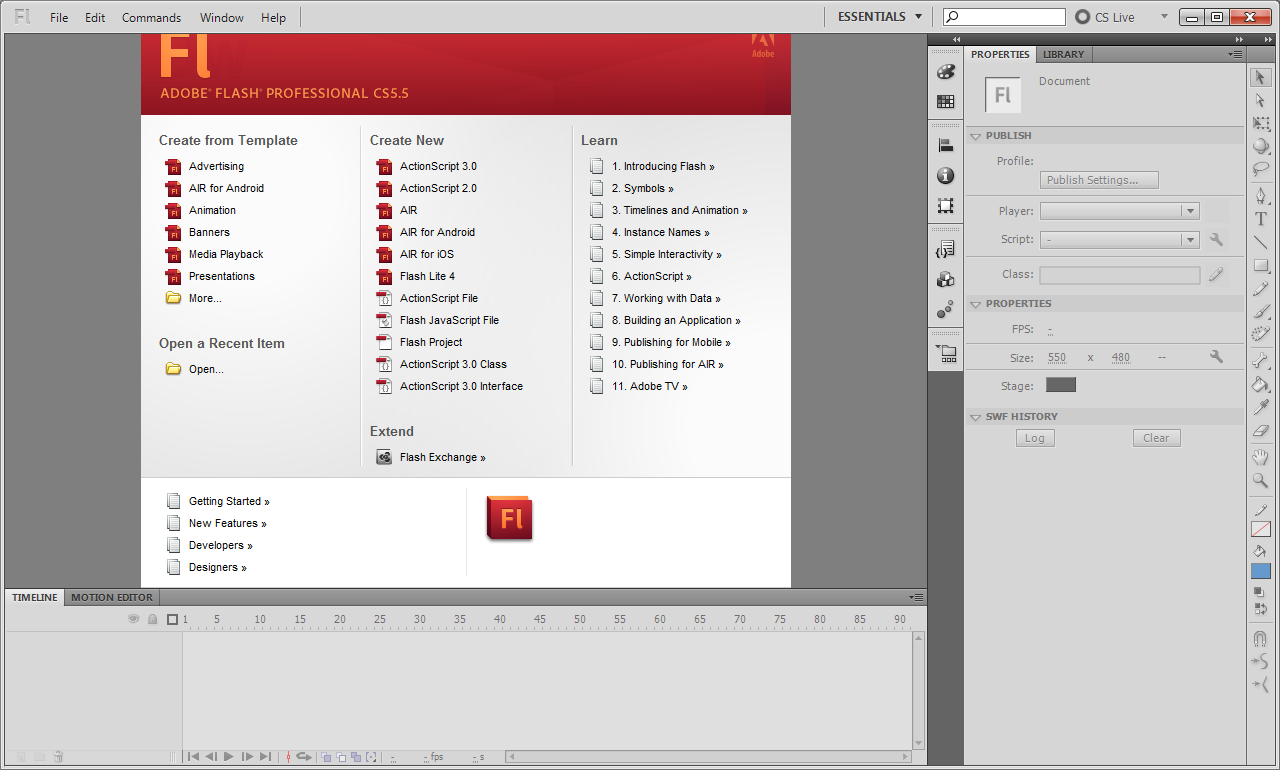Select the Free Transform tool
The image size is (1280, 770).
1260,123
